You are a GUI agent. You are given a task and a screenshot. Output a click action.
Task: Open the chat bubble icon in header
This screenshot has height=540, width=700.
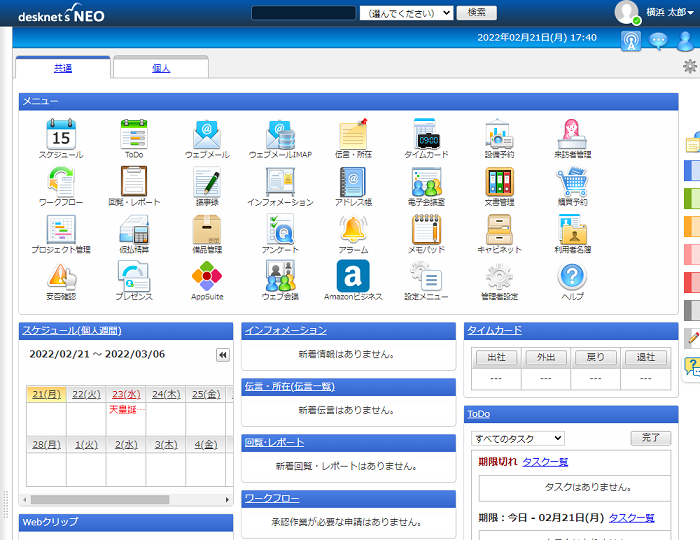[658, 41]
